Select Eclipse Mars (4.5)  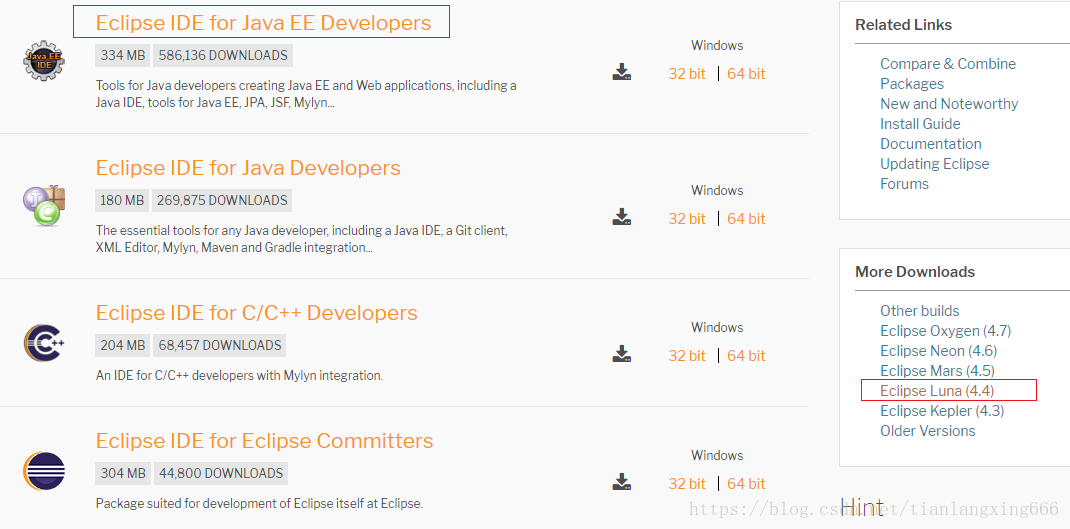coord(937,371)
